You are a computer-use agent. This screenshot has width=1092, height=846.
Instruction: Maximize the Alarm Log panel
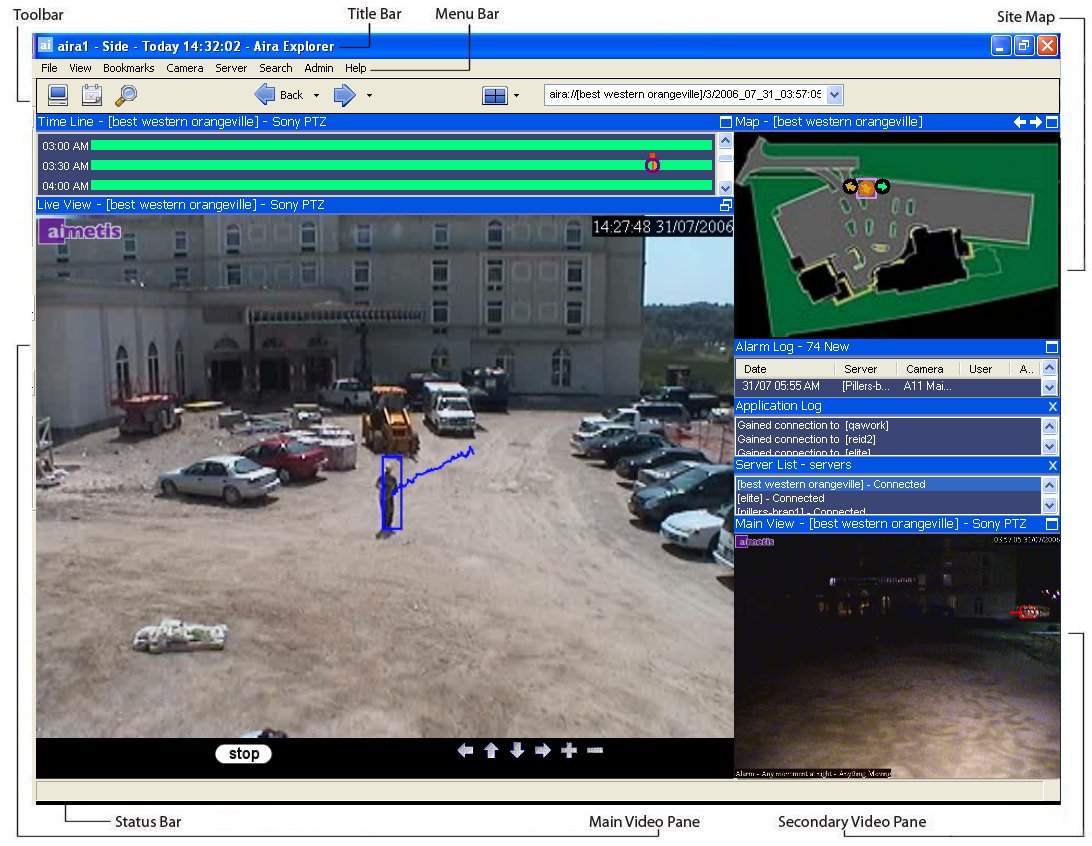pos(1051,347)
